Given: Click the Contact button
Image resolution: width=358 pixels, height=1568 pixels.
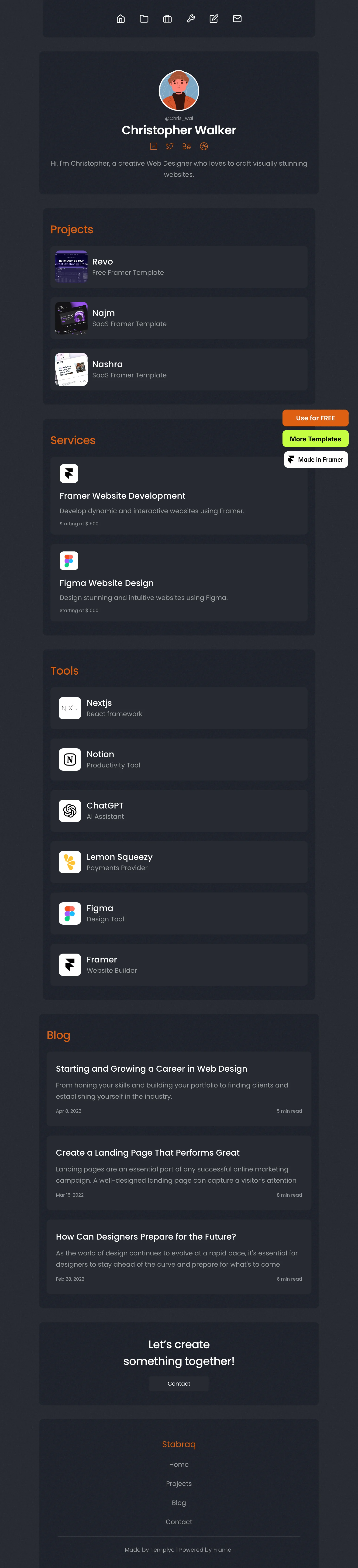Looking at the screenshot, I should 179,1383.
